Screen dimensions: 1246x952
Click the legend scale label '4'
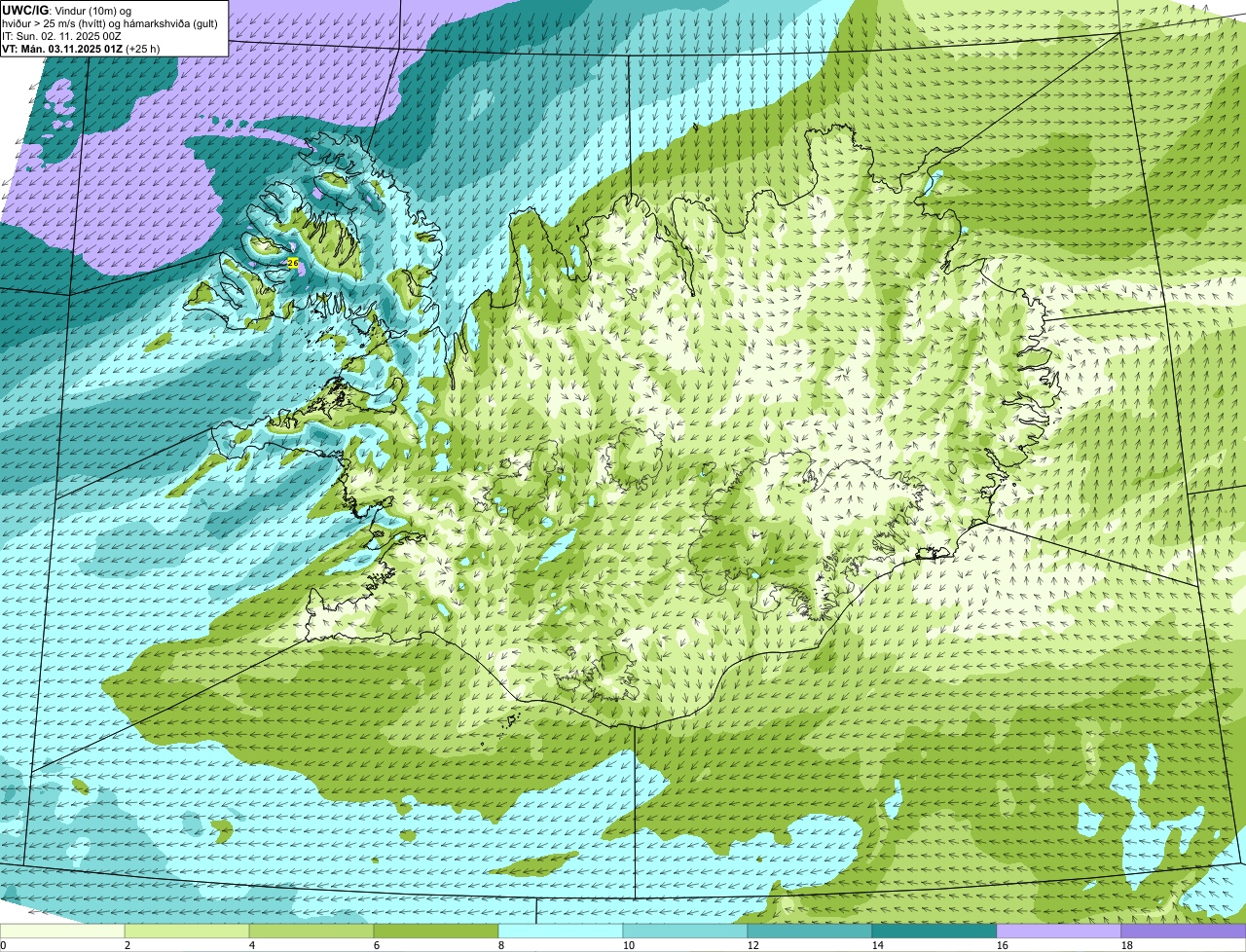252,945
